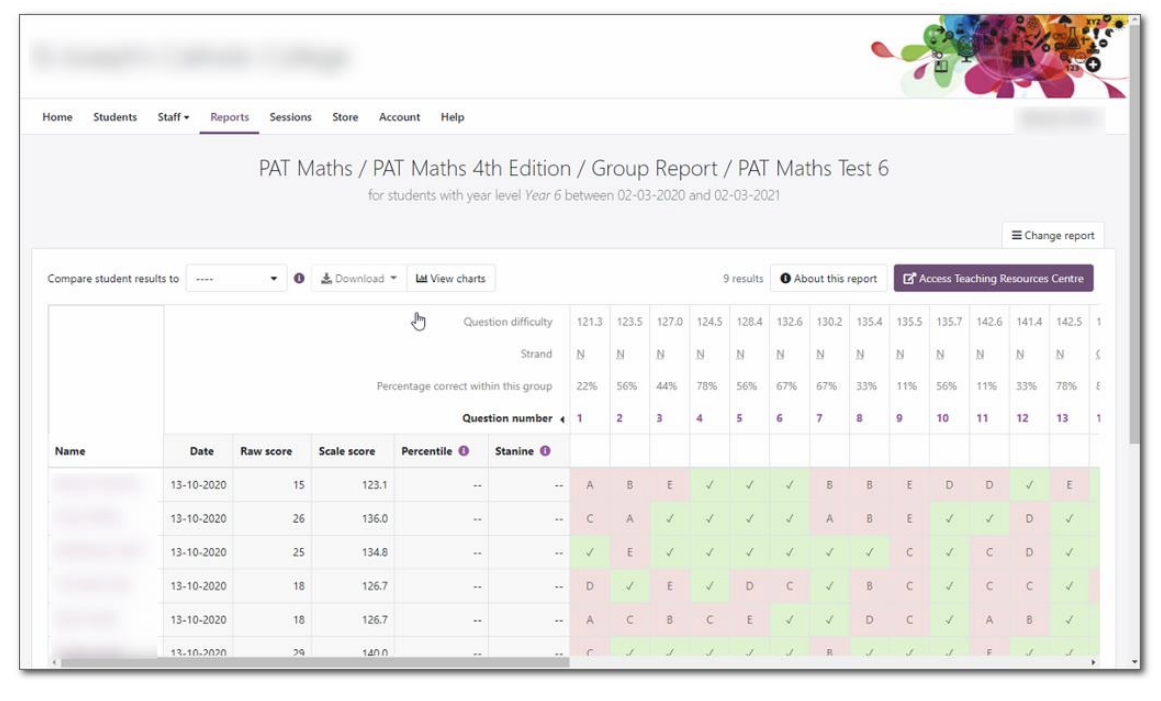Switch to the Sessions tab
Image resolution: width=1161 pixels, height=701 pixels.
click(290, 117)
